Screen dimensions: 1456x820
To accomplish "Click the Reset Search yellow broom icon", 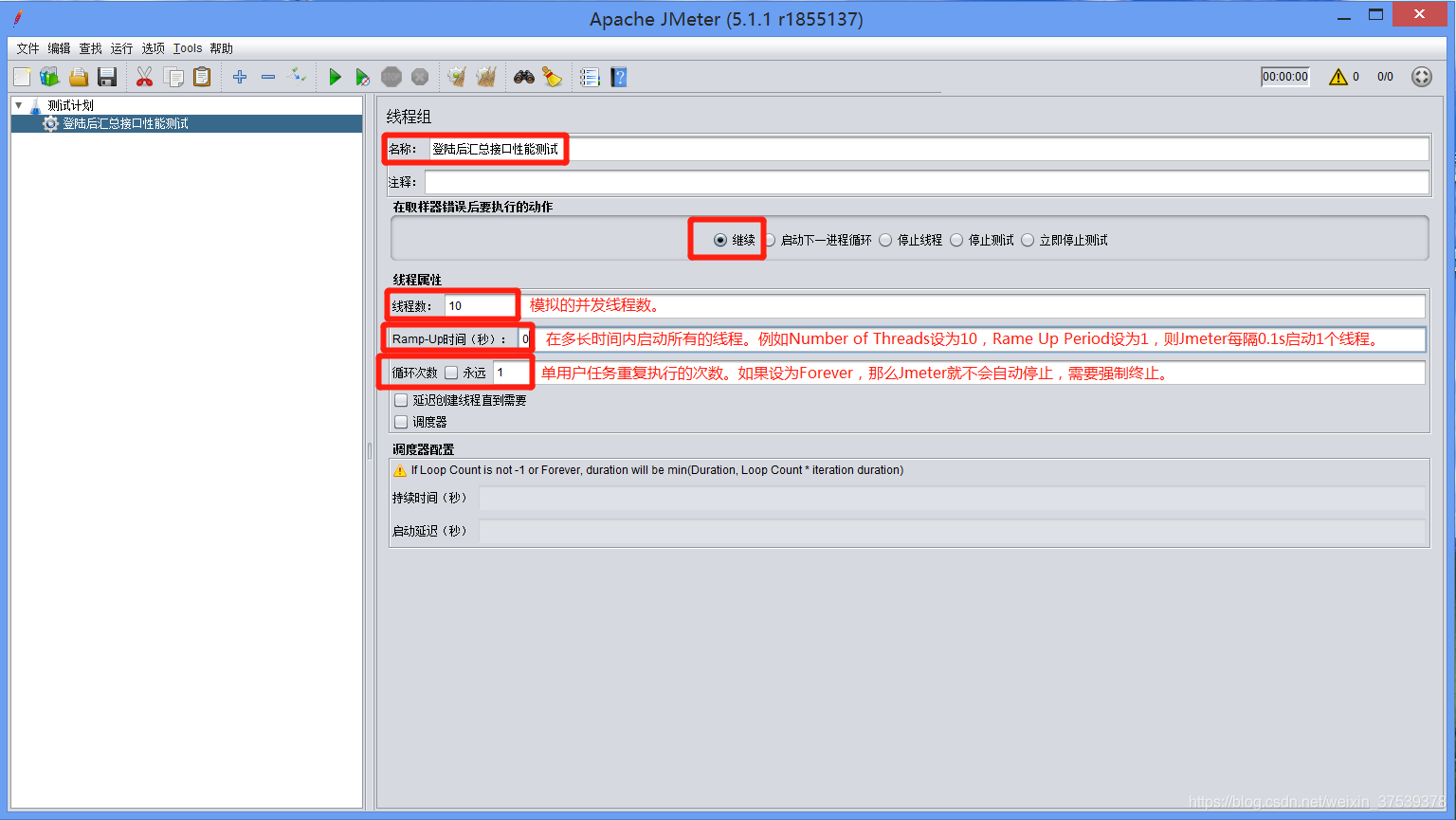I will tap(553, 77).
